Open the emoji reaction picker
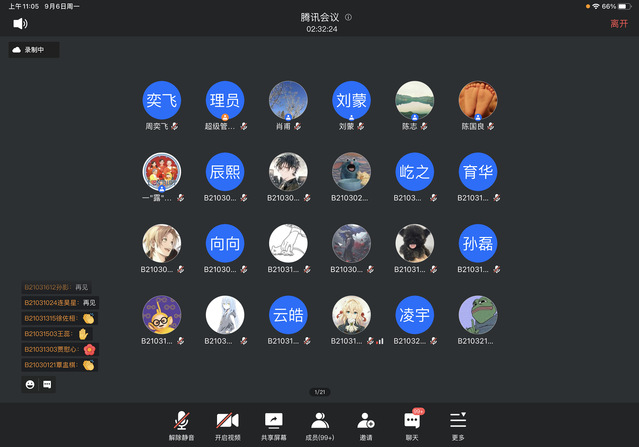 coord(30,384)
